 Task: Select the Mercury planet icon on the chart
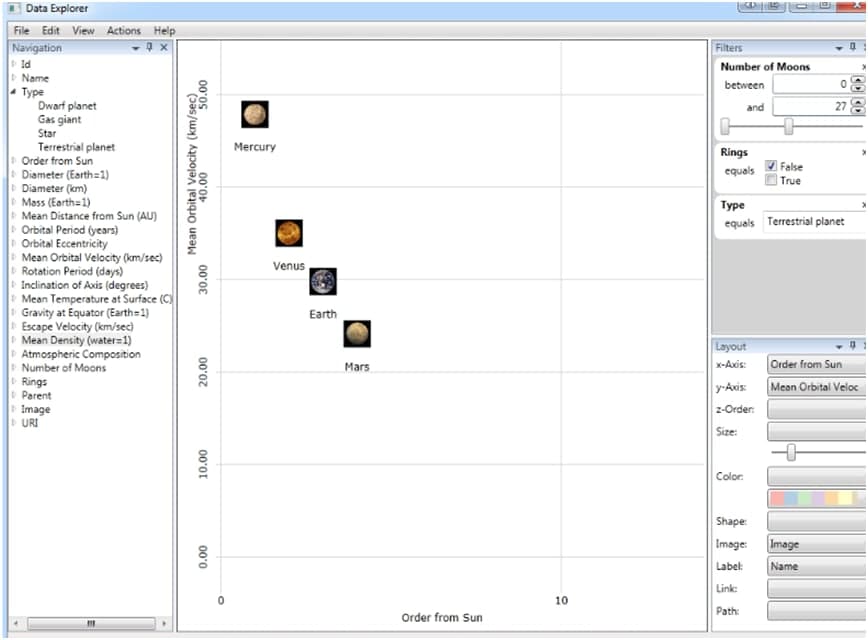click(253, 114)
